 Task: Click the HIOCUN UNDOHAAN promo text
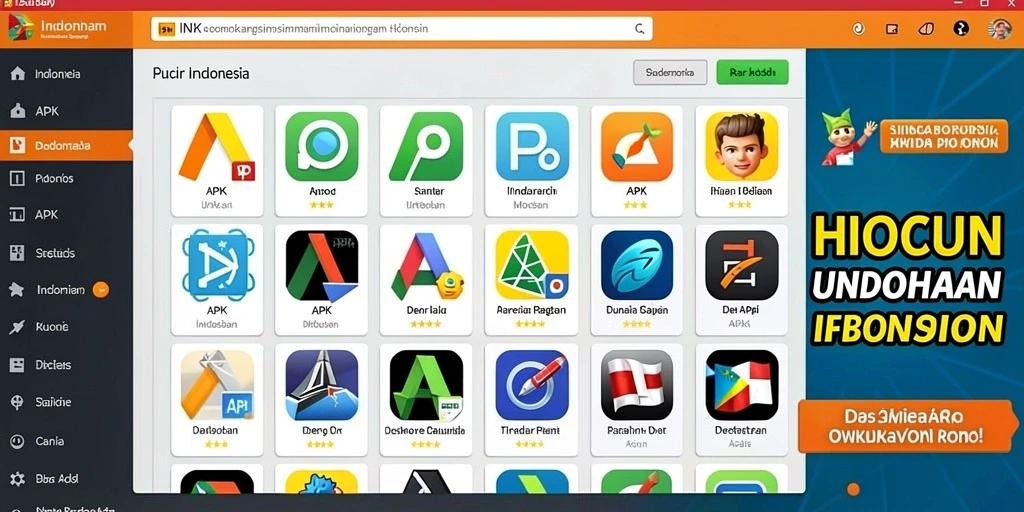(x=907, y=281)
